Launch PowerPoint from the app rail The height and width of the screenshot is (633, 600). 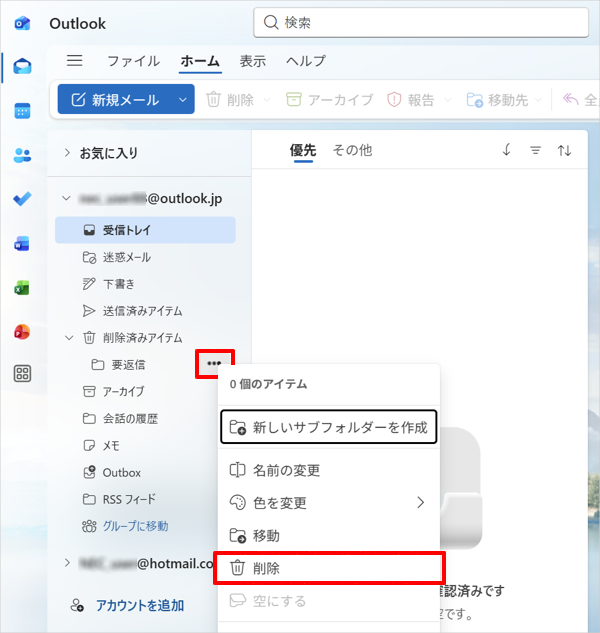point(22,332)
